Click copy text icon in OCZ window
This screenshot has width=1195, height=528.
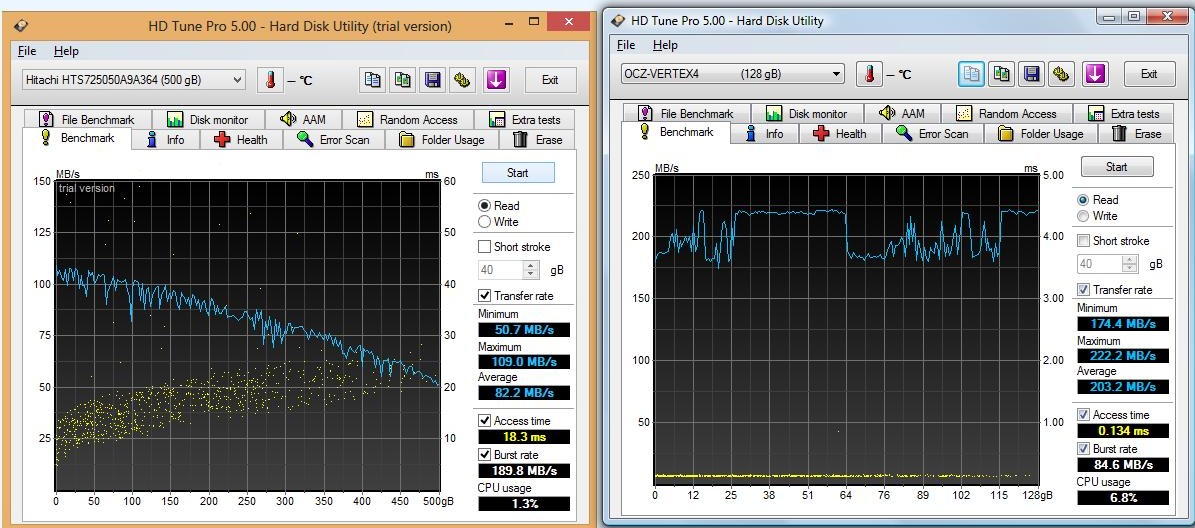972,74
